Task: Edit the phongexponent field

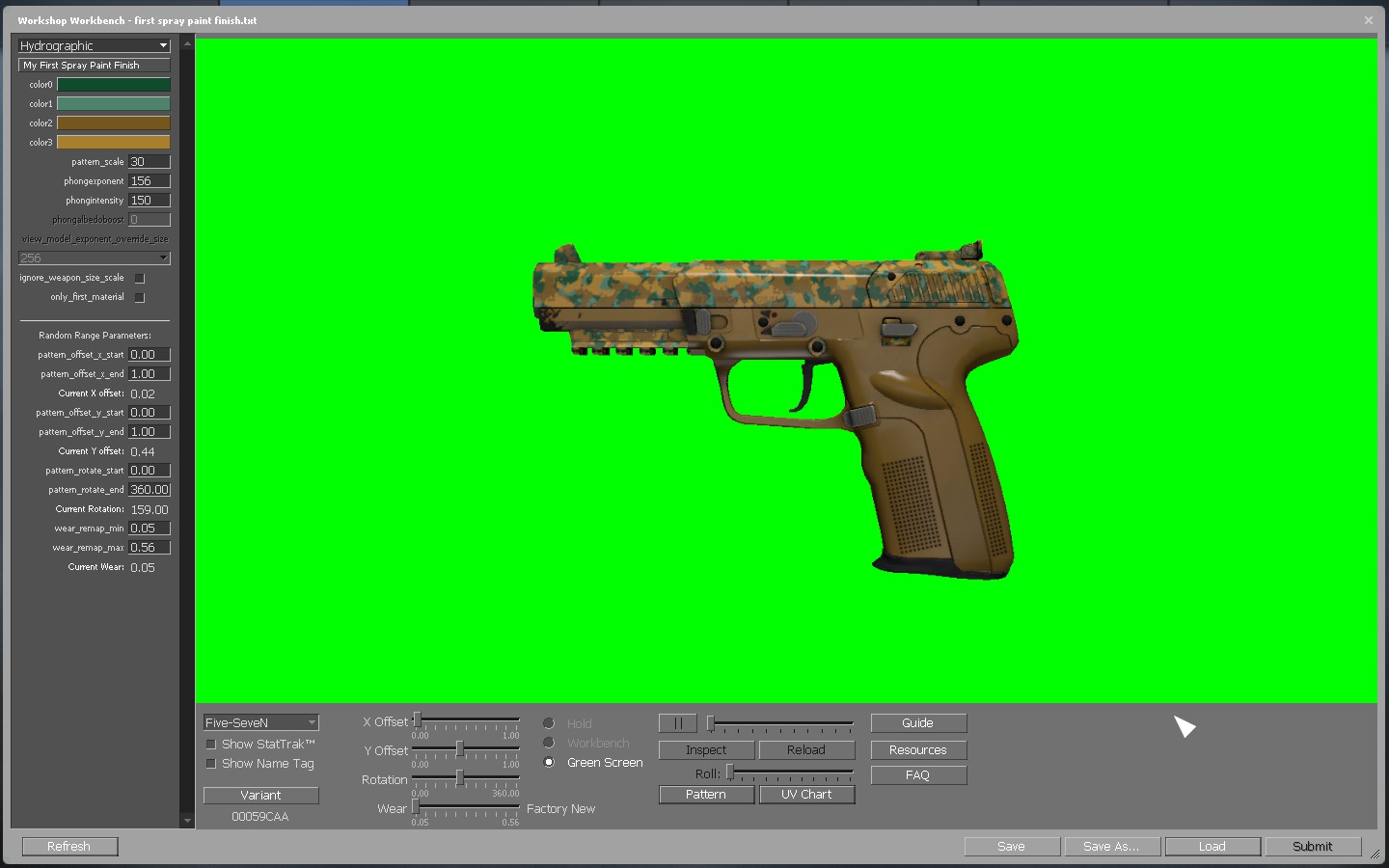Action: pos(150,180)
